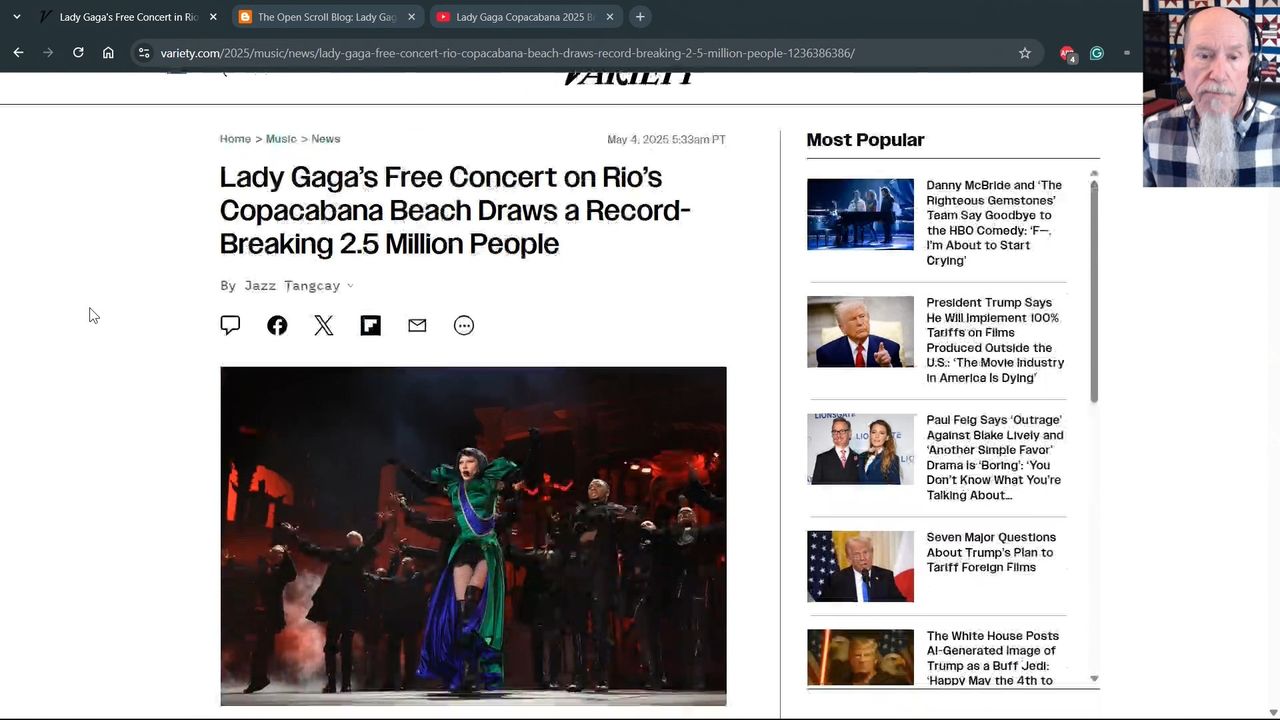Image resolution: width=1280 pixels, height=720 pixels.
Task: Expand author Jazz Tangcay dropdown arrow
Action: pyautogui.click(x=350, y=286)
